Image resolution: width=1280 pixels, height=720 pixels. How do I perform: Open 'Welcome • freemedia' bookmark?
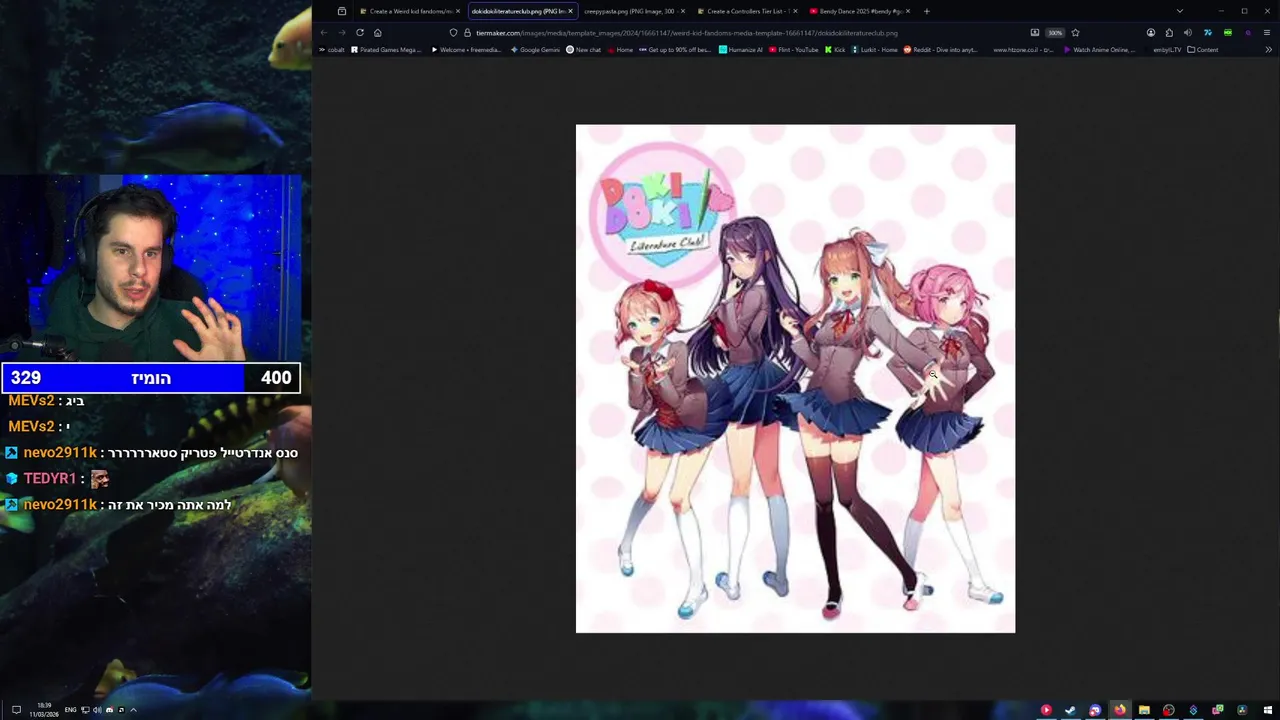click(x=466, y=50)
